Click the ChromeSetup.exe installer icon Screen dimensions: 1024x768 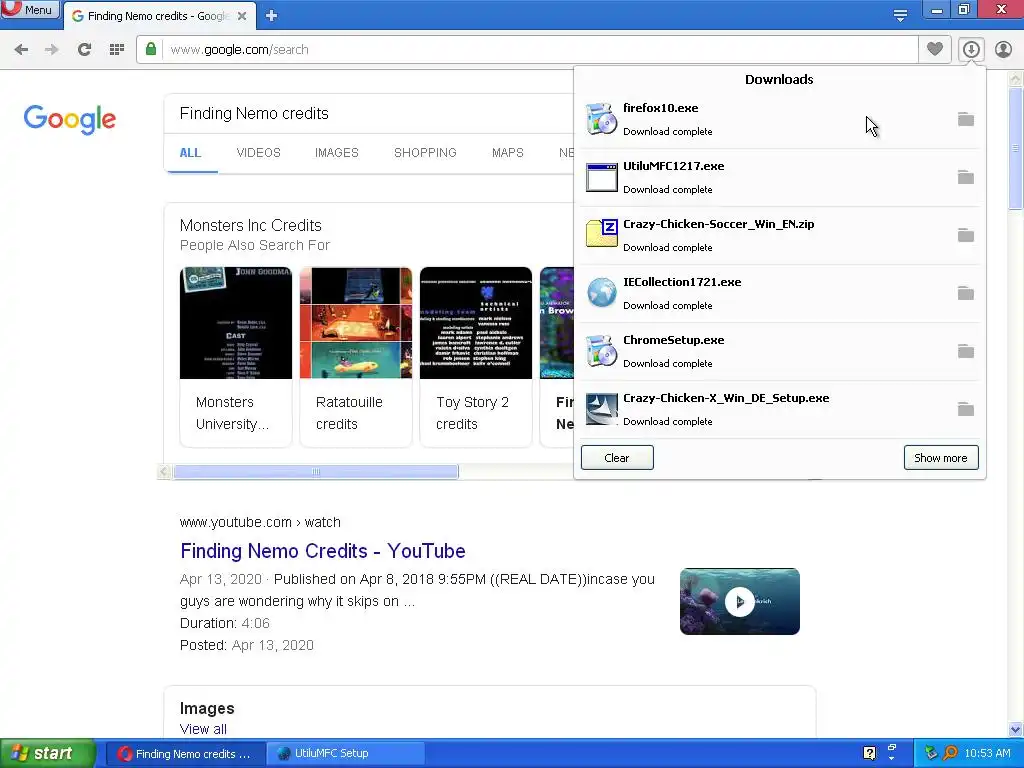click(601, 351)
